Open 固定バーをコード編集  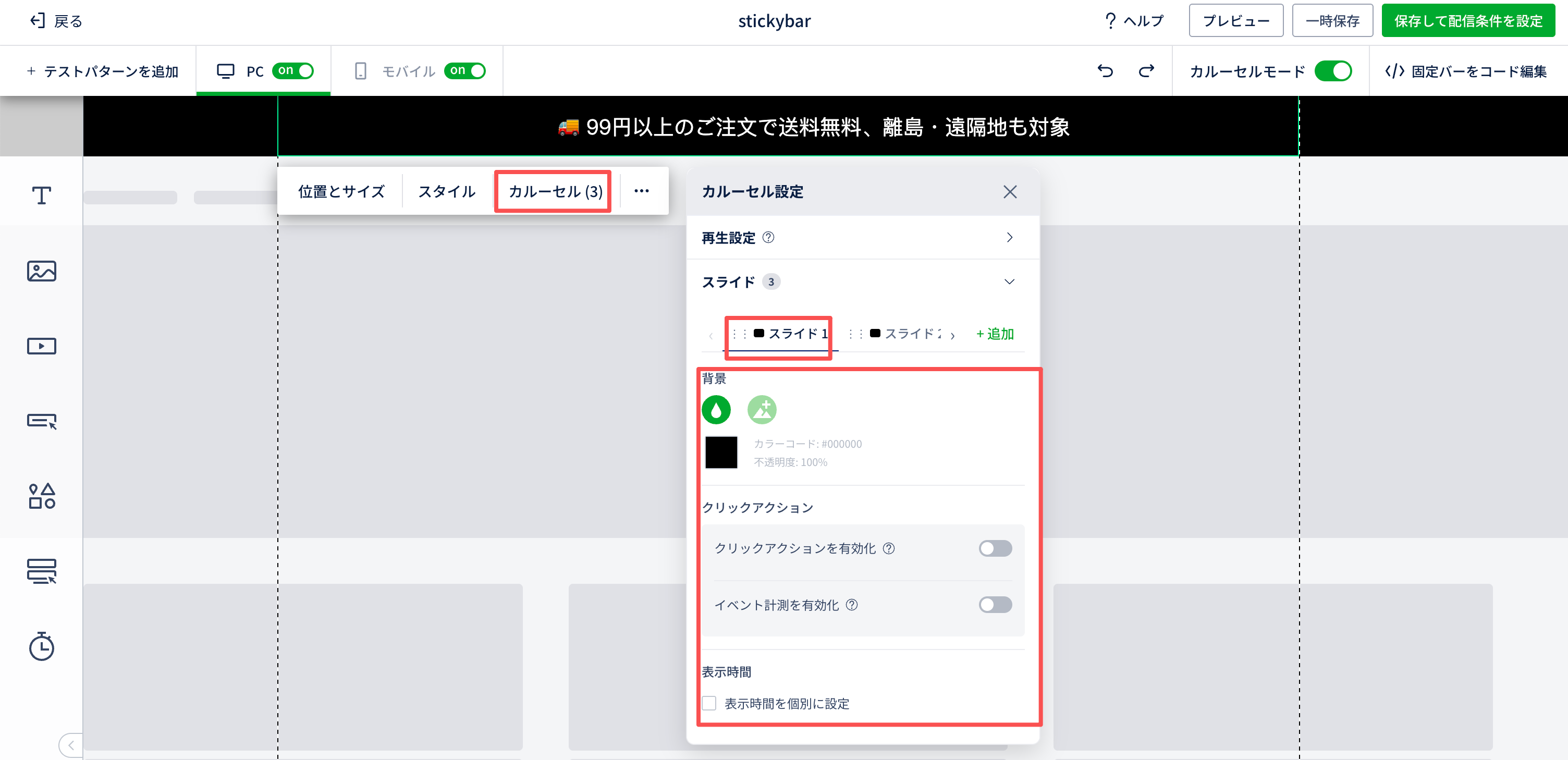(x=1466, y=71)
